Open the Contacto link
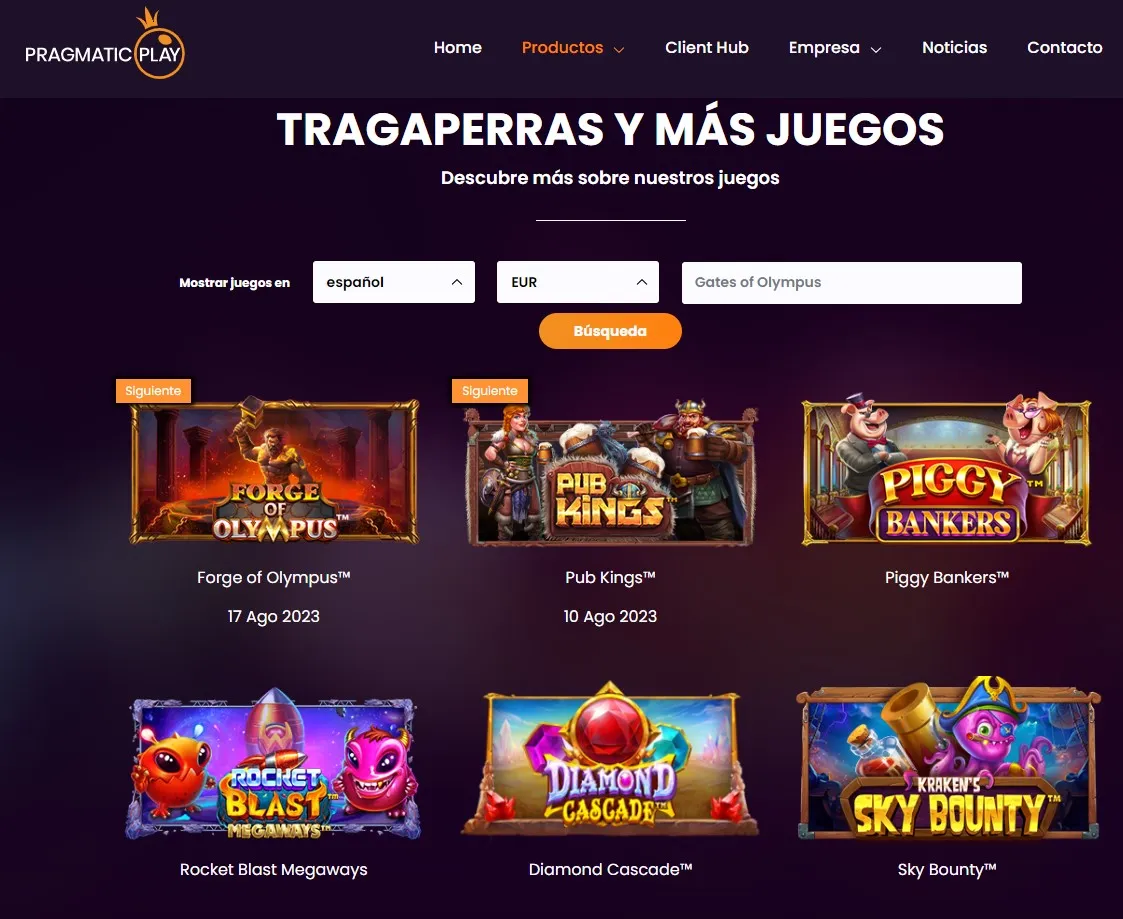The image size is (1123, 919). [1065, 48]
